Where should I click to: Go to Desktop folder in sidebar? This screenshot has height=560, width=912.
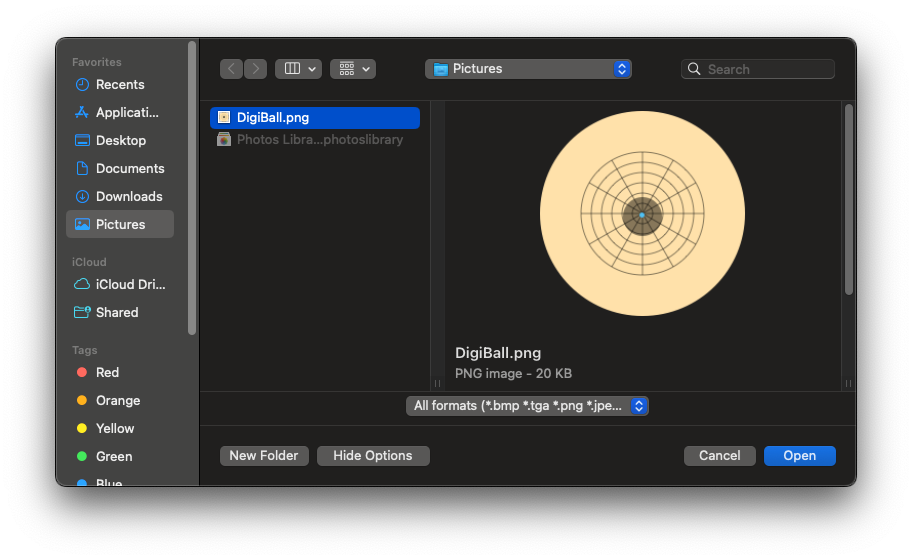coord(119,141)
